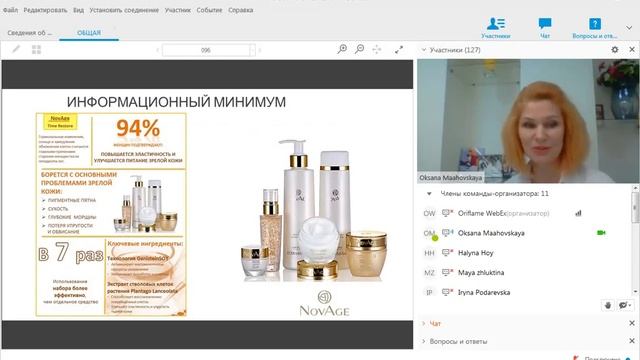Viewport: 640px width, 360px height.
Task: Open the slide number dropdown arrow
Action: click(252, 50)
